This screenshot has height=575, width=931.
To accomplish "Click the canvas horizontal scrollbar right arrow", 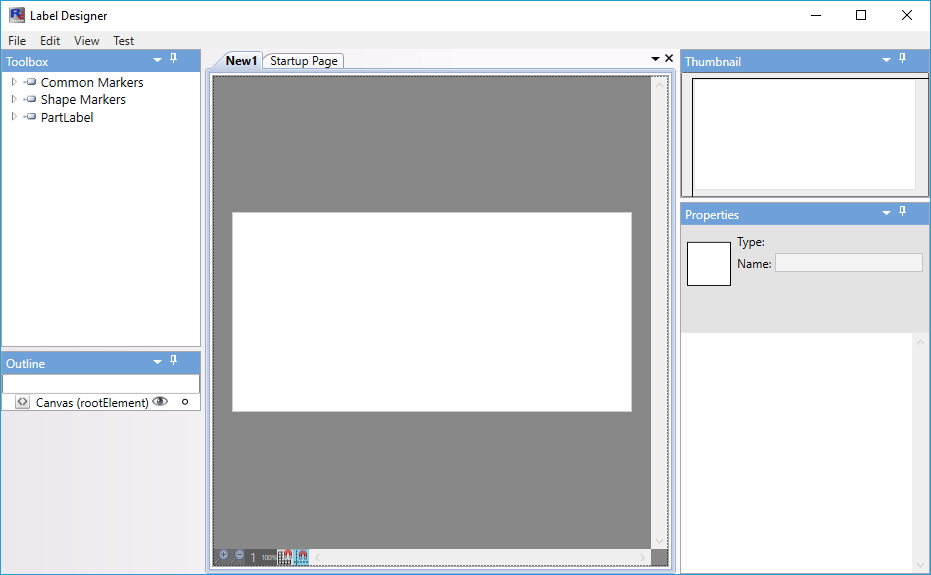I will tap(642, 557).
